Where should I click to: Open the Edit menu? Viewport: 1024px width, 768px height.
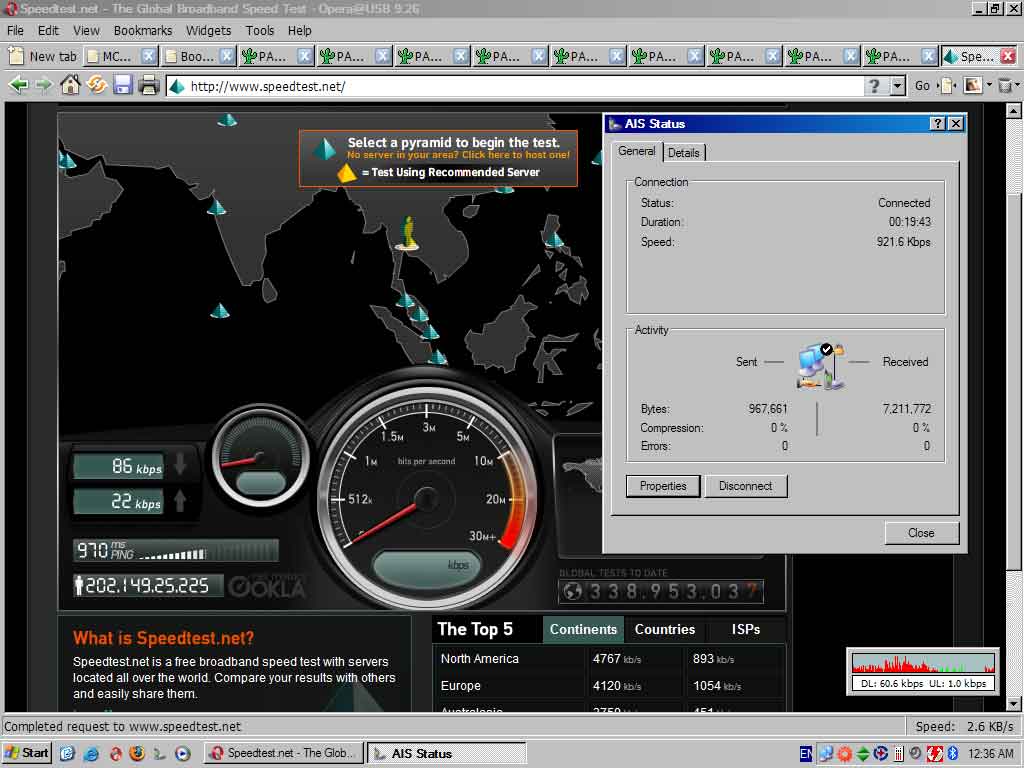click(x=48, y=31)
